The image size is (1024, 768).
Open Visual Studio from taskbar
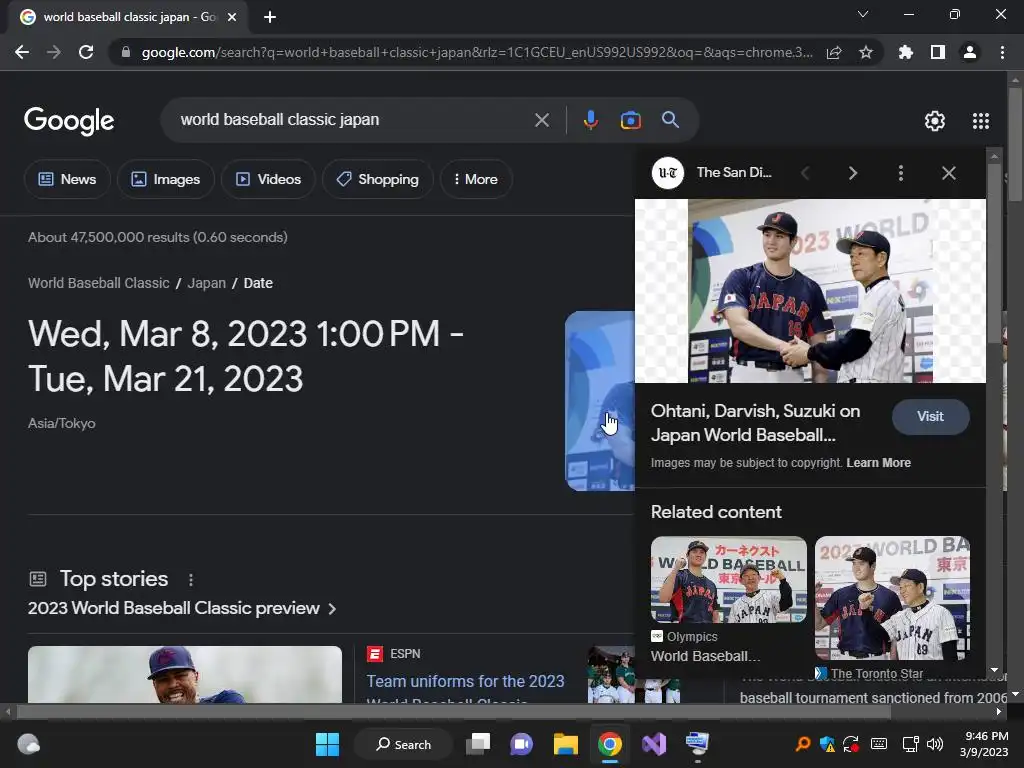tap(654, 744)
